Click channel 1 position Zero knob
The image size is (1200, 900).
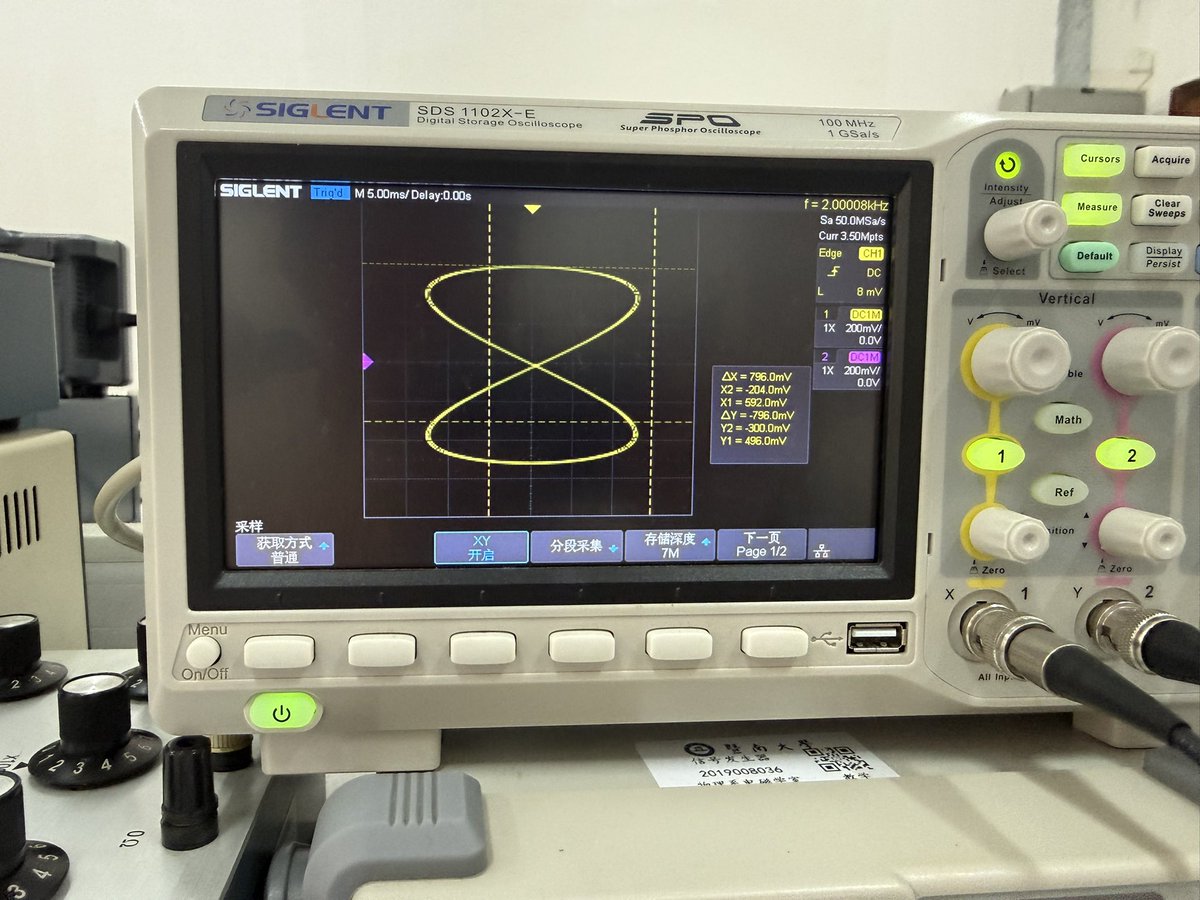click(x=1008, y=534)
